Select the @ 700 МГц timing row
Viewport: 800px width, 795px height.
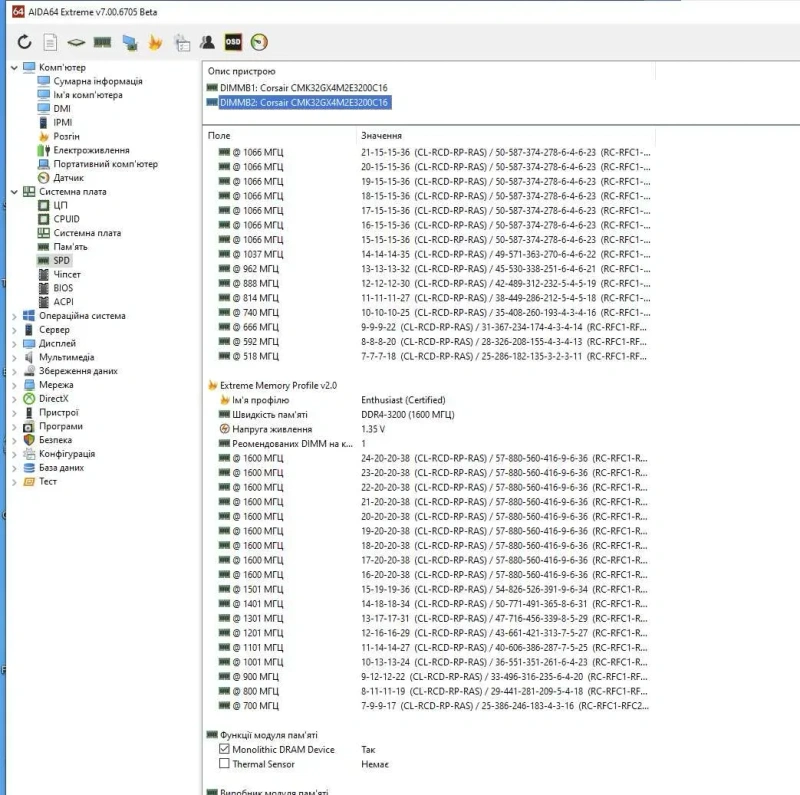pos(429,706)
